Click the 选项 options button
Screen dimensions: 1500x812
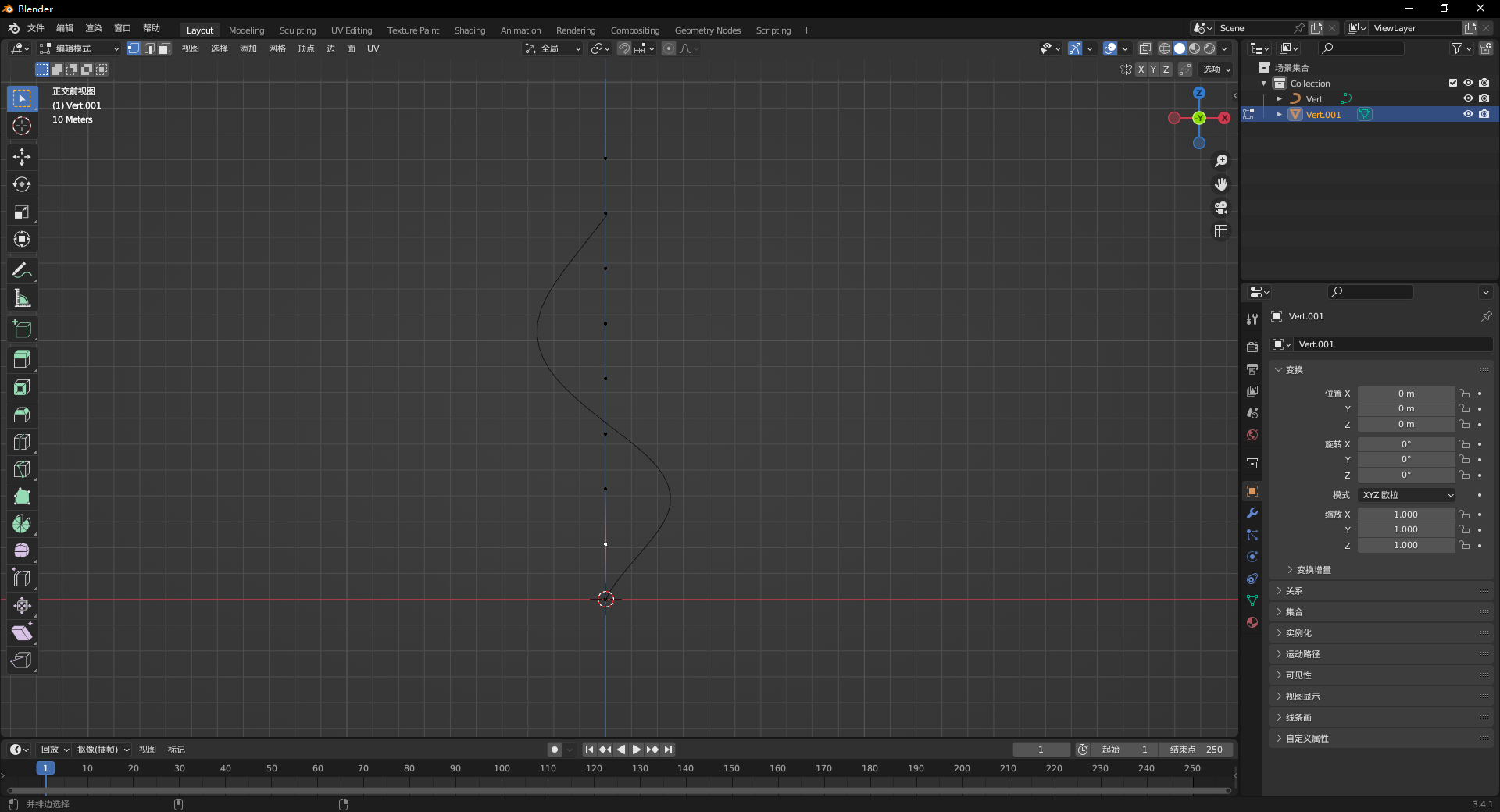pyautogui.click(x=1216, y=69)
